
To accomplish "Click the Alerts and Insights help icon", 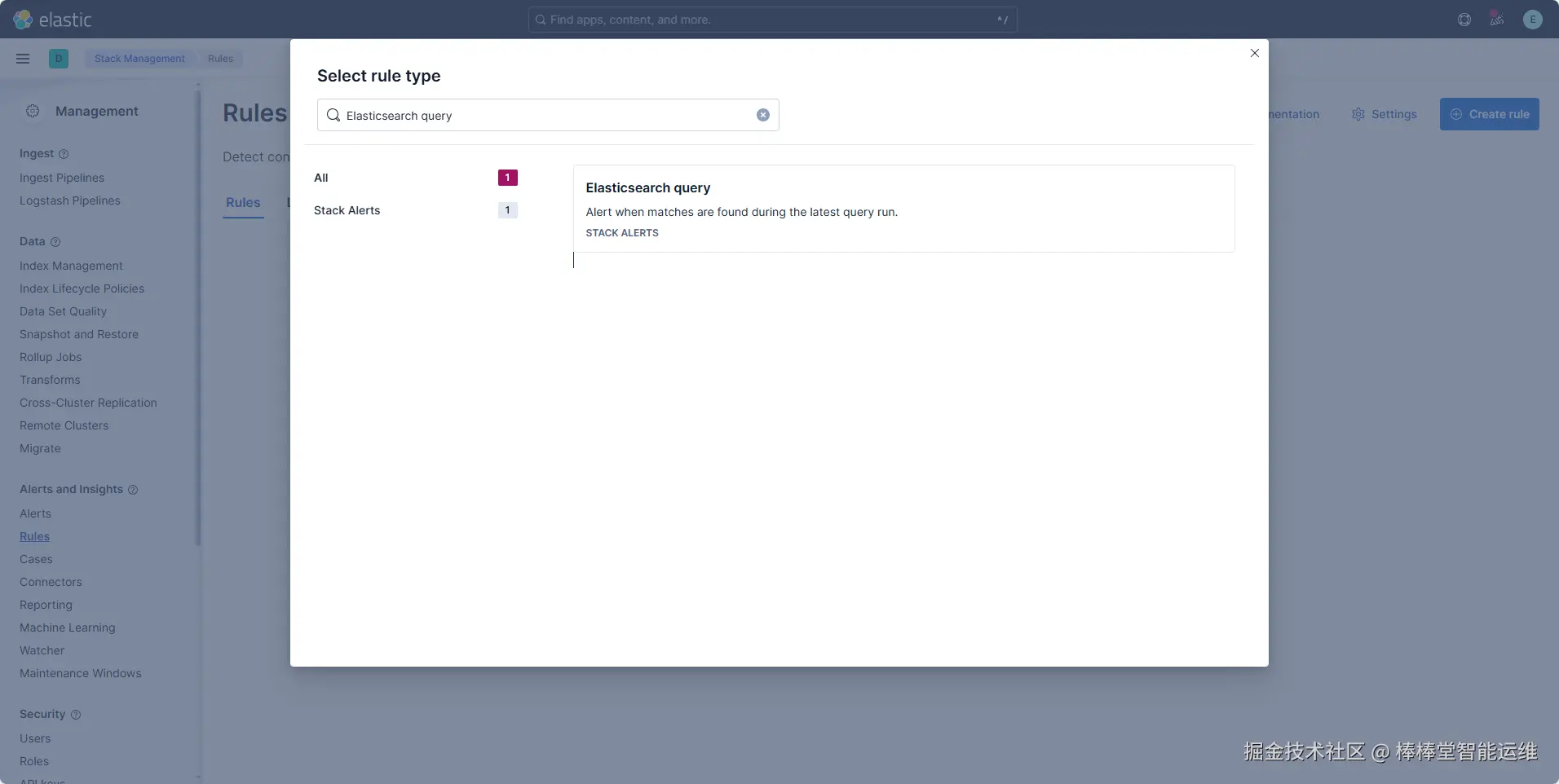I will (133, 490).
